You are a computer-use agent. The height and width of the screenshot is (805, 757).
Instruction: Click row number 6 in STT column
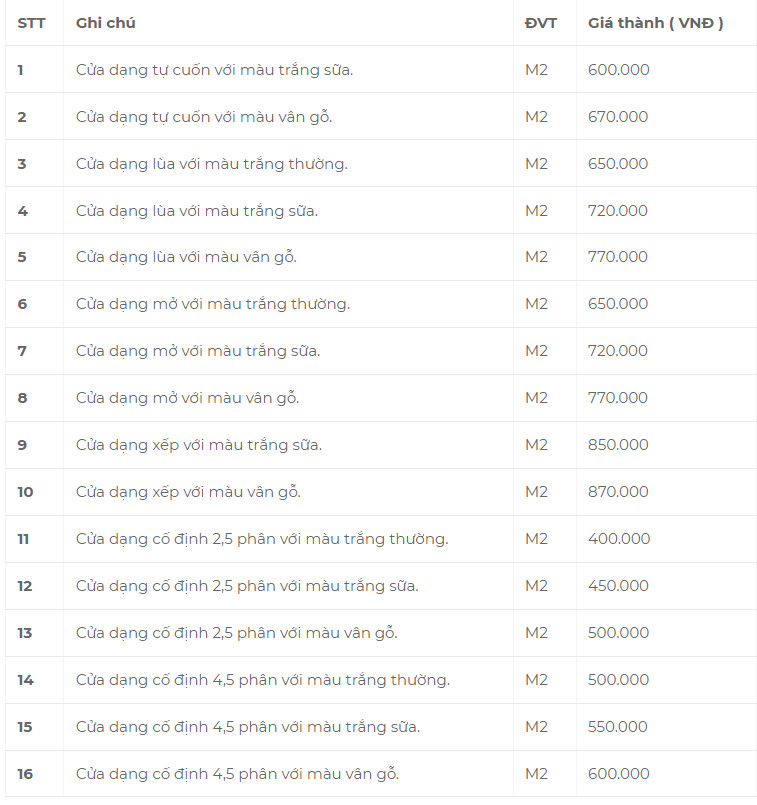(x=22, y=304)
